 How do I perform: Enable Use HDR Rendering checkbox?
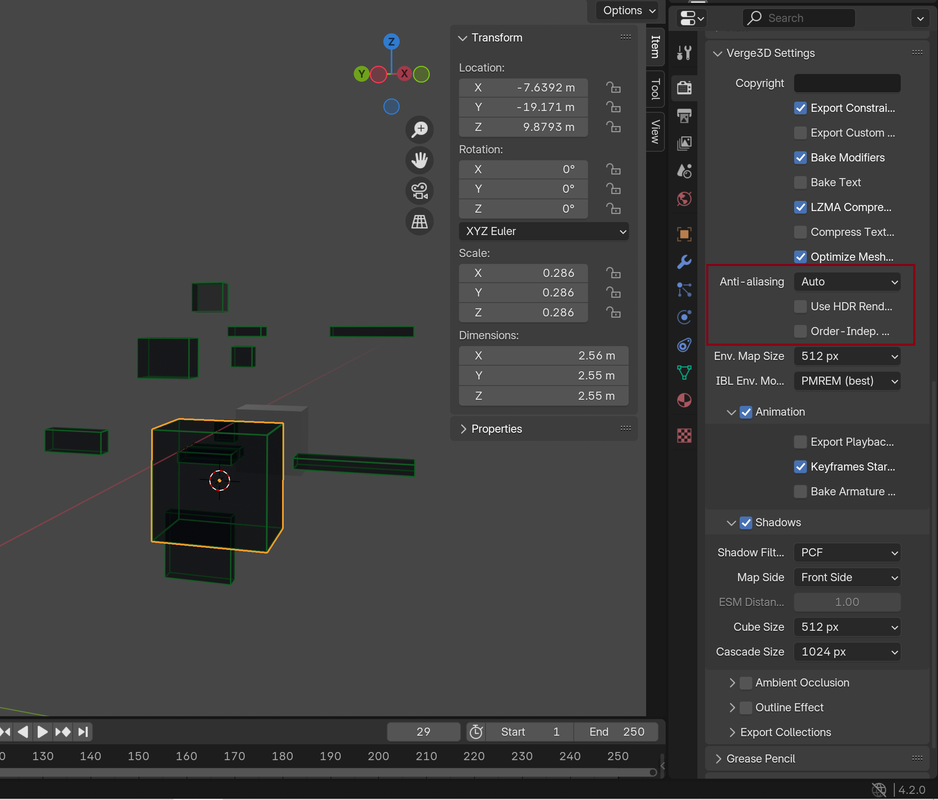pos(800,306)
